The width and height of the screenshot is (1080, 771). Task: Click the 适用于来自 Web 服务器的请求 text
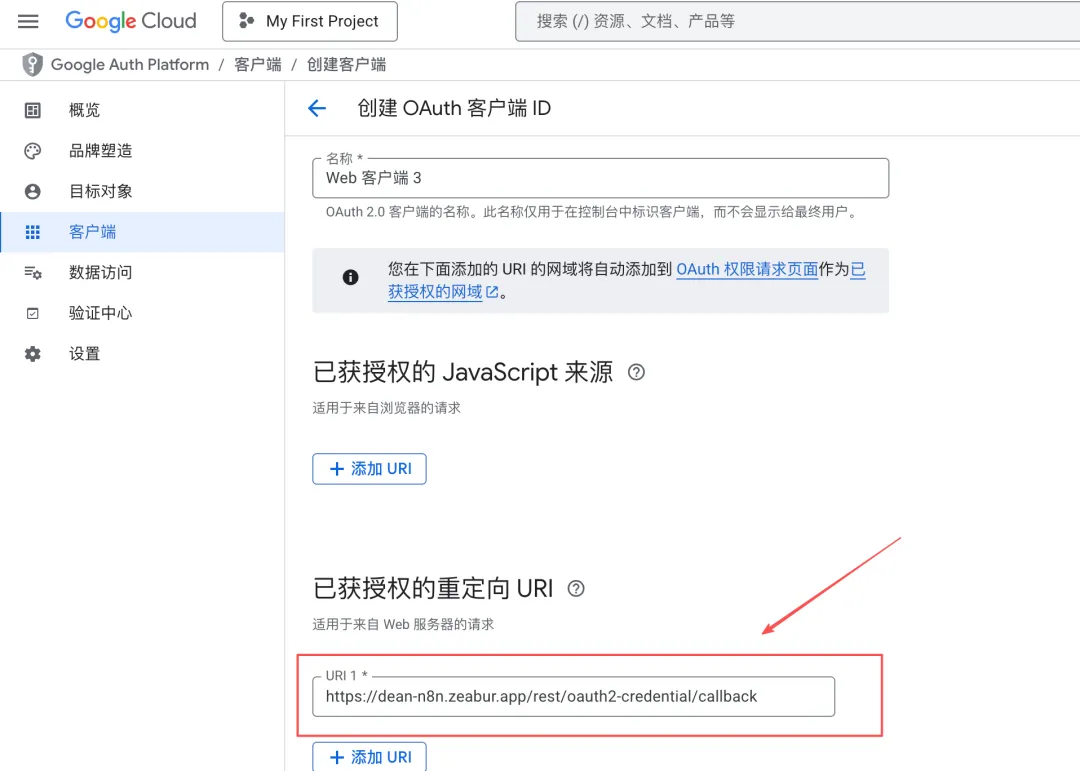coord(403,624)
